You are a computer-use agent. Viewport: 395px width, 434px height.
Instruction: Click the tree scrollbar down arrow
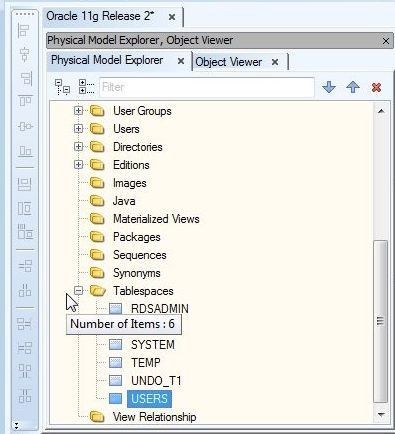point(381,415)
